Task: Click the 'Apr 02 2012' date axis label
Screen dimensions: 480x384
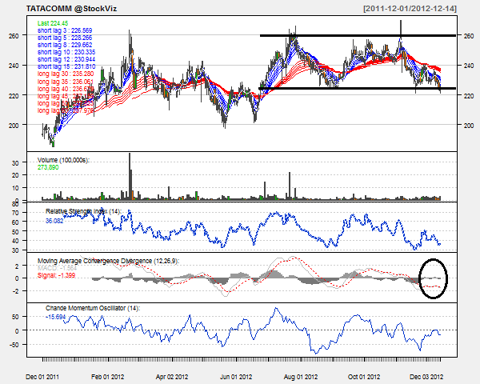Action: click(172, 377)
